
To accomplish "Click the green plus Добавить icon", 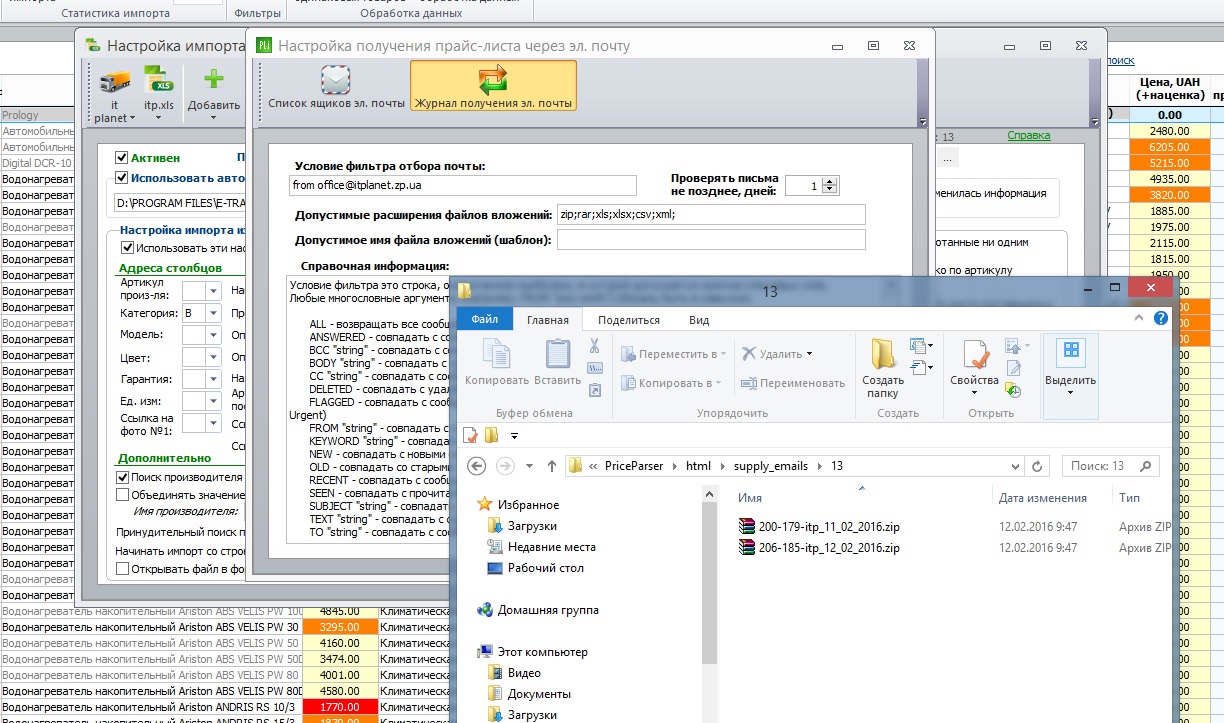I will point(213,80).
